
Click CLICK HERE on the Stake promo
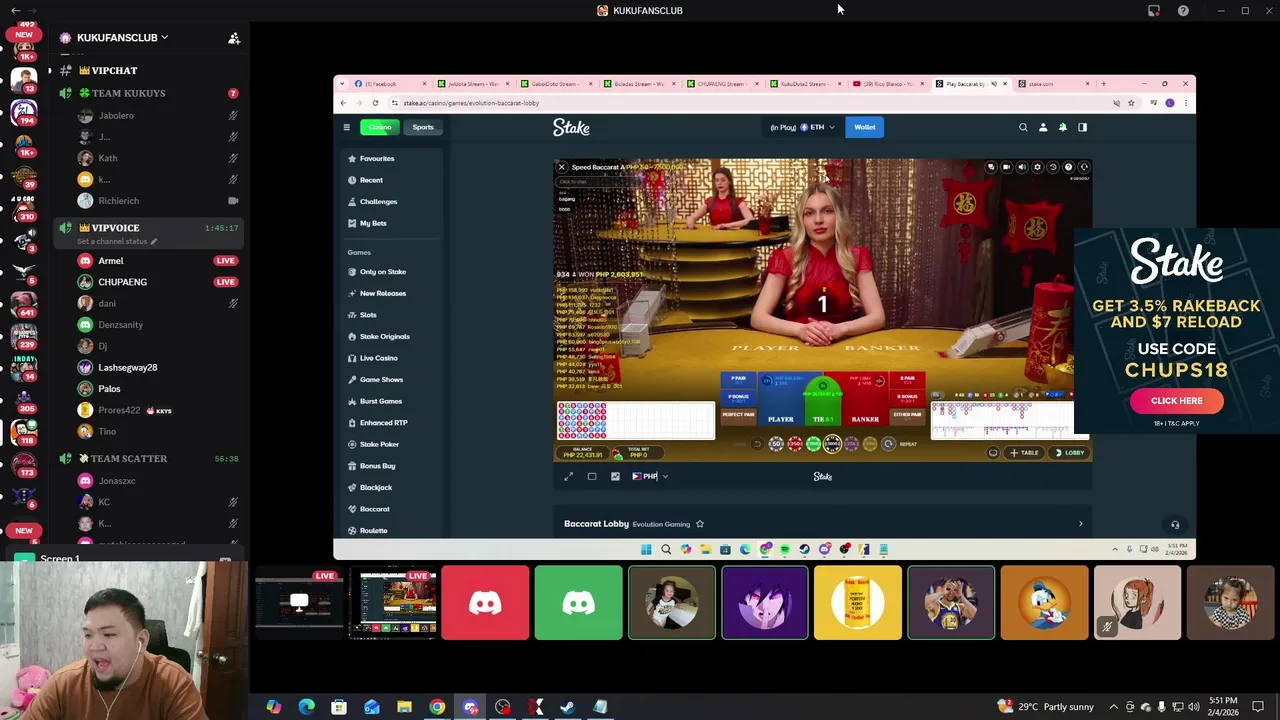click(x=1177, y=401)
